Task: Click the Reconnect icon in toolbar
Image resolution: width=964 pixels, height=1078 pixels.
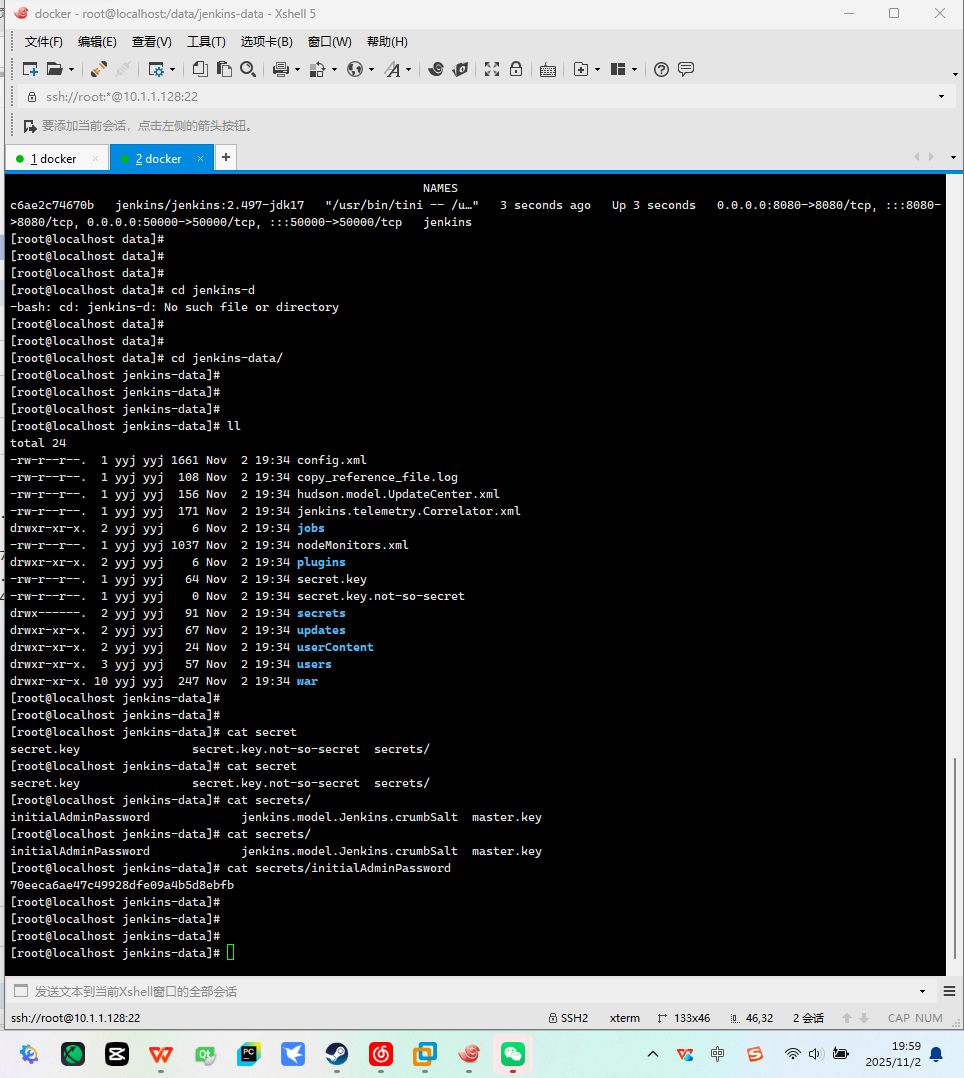Action: (x=99, y=69)
